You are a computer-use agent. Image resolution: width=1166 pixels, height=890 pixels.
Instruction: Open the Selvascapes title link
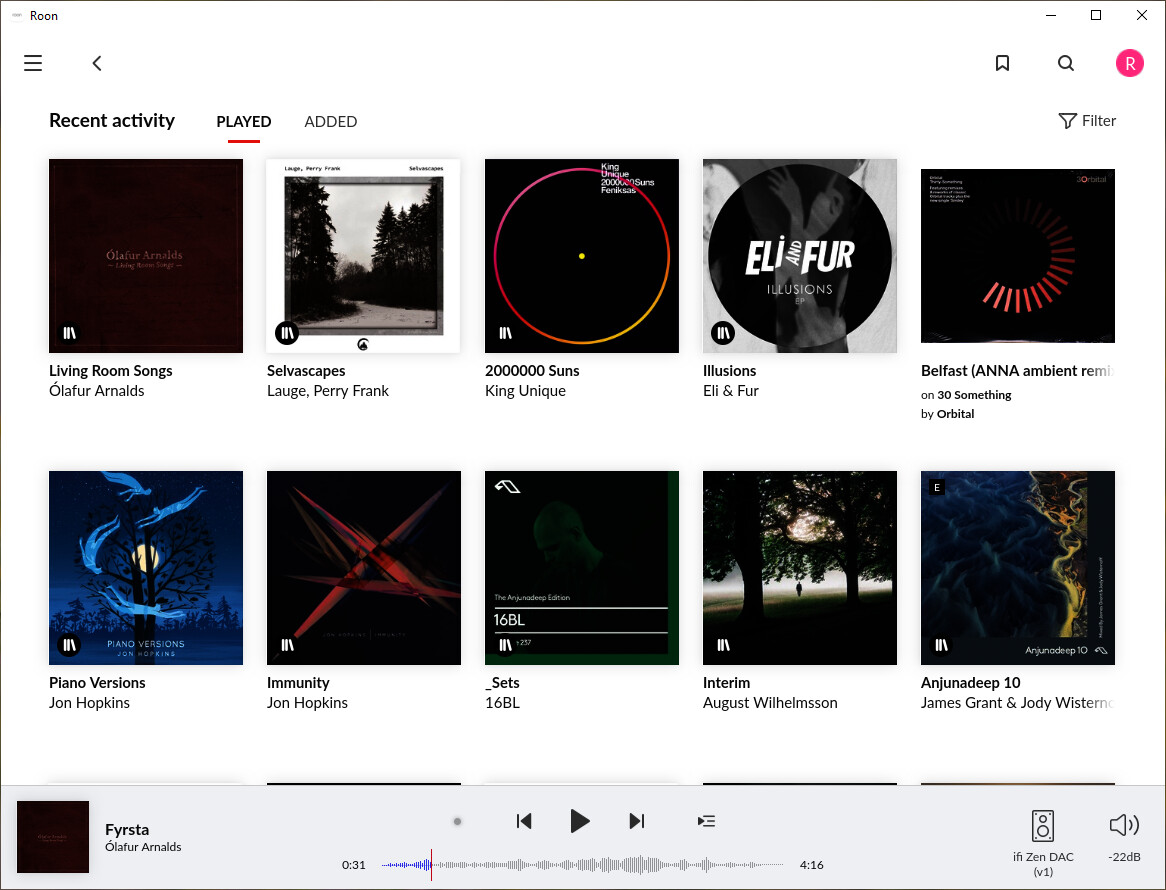click(x=306, y=370)
